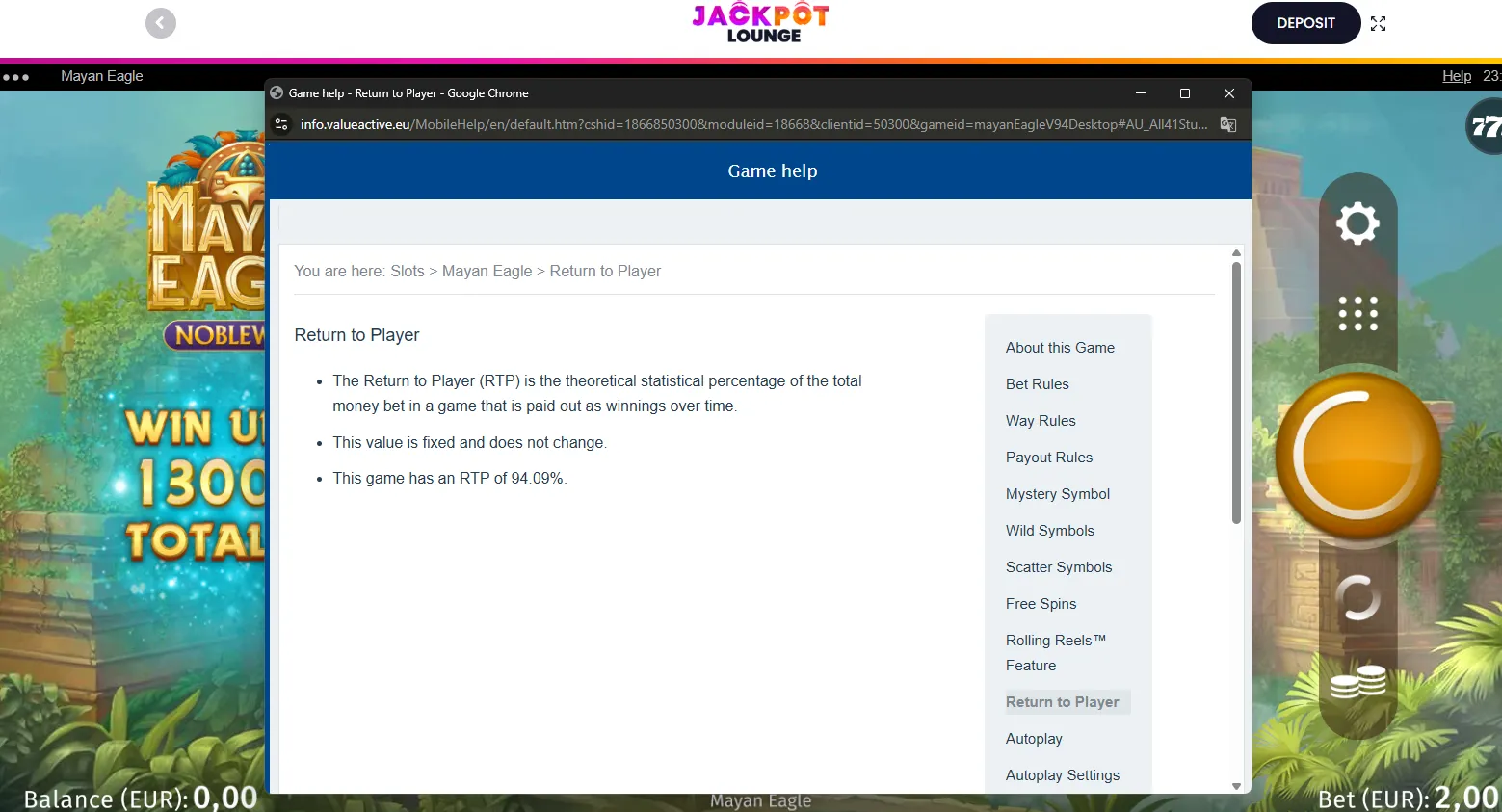
Task: Open Payout Rules help topic
Action: [x=1048, y=458]
